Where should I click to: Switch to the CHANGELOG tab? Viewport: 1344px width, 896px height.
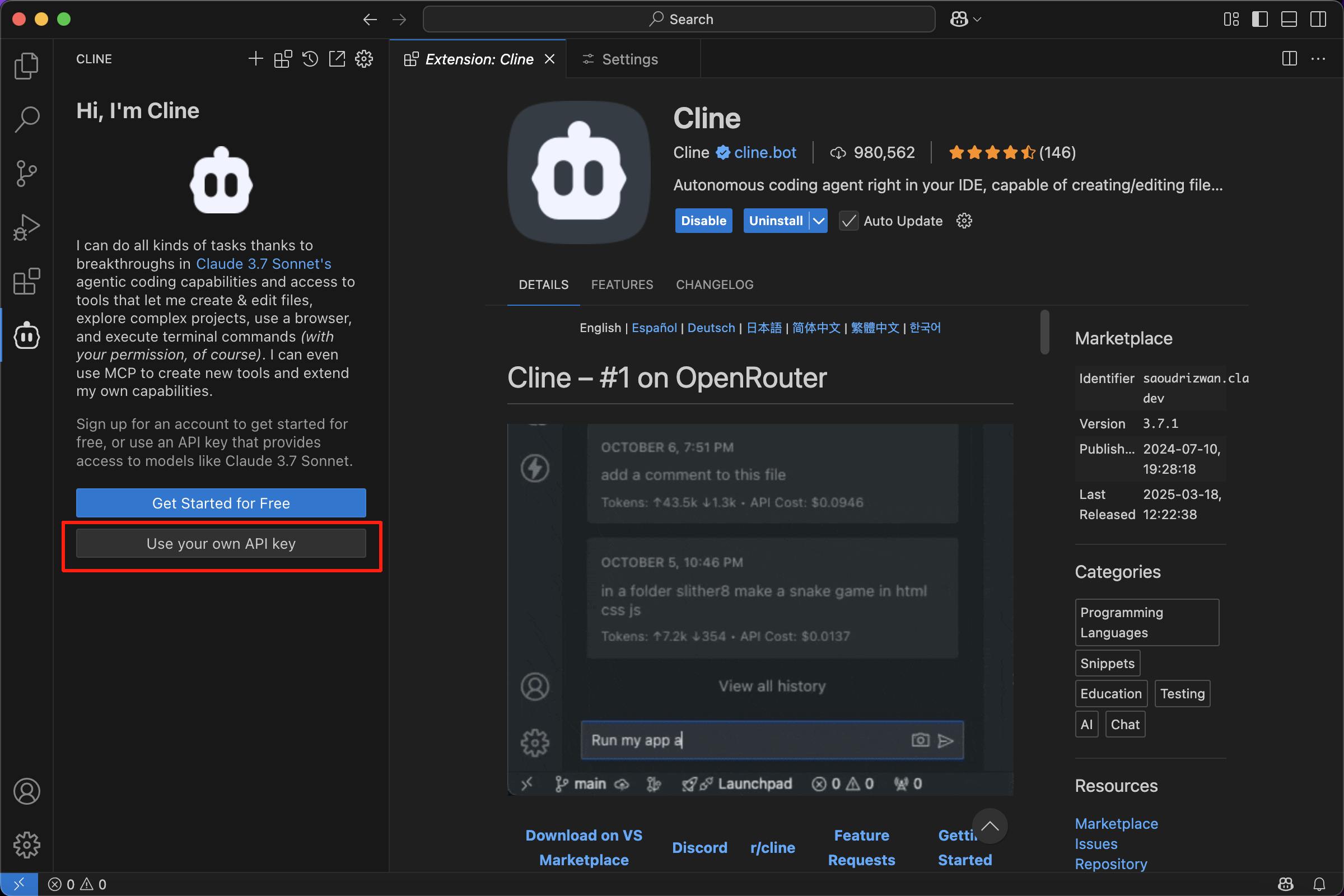pyautogui.click(x=715, y=284)
